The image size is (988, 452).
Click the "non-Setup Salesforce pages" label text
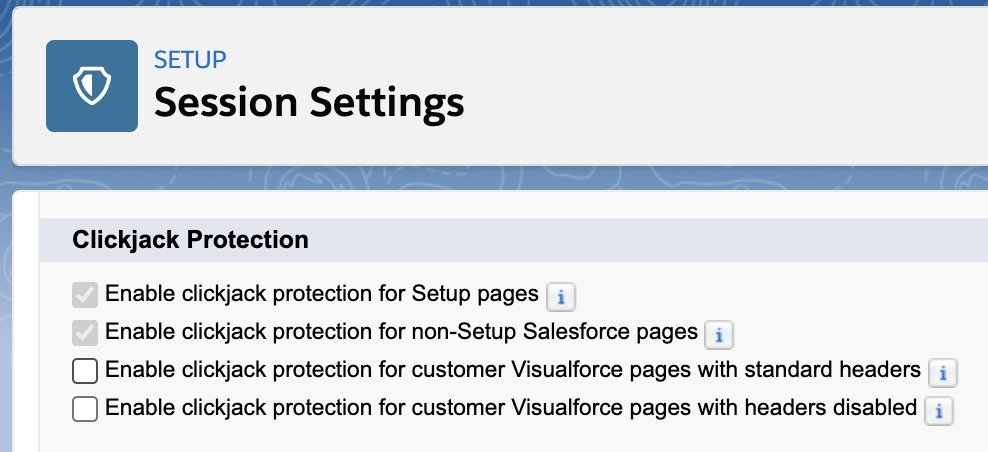(401, 332)
